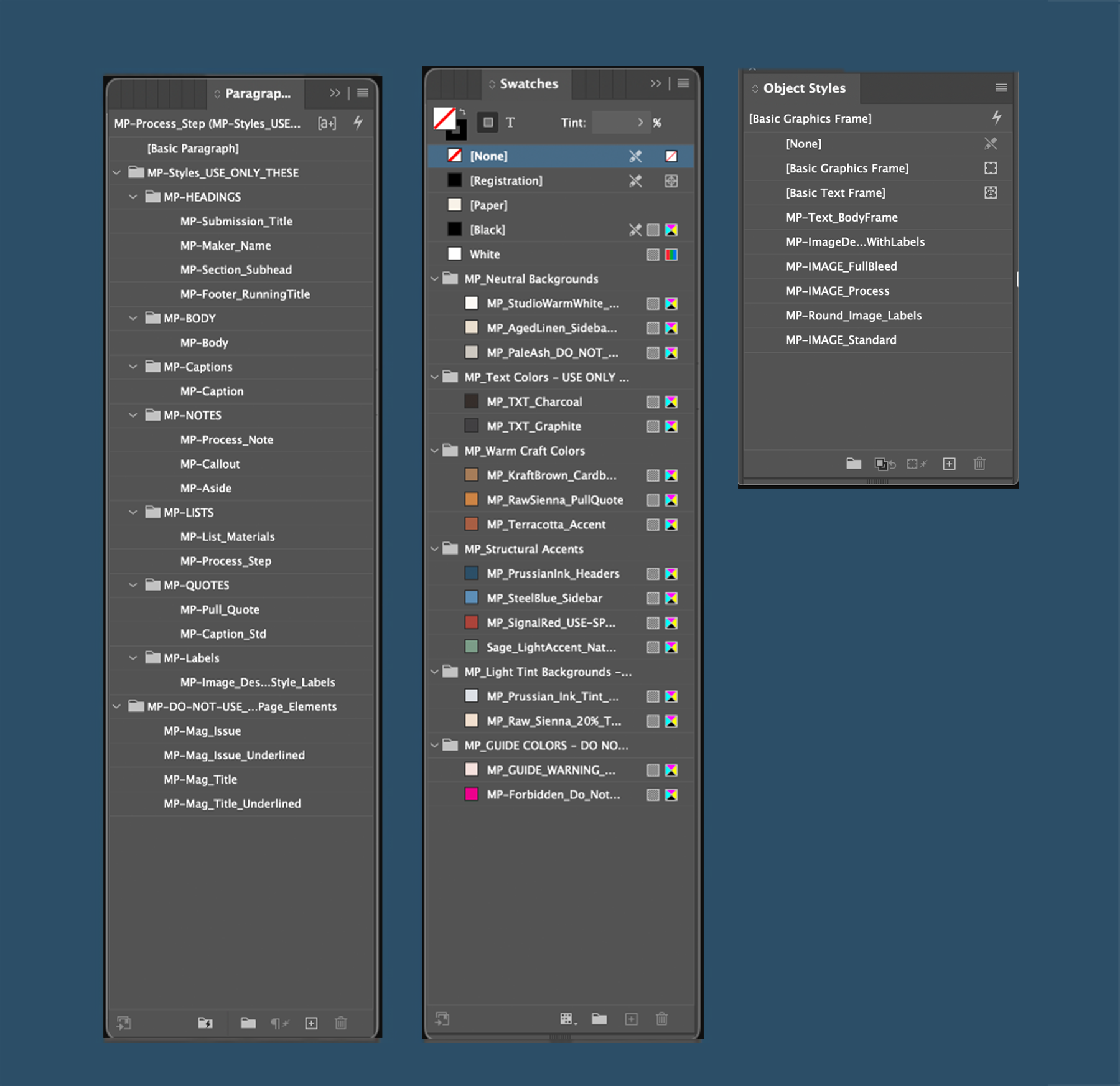Collapse the MP-NOTES style group
The image size is (1120, 1086).
pos(133,415)
